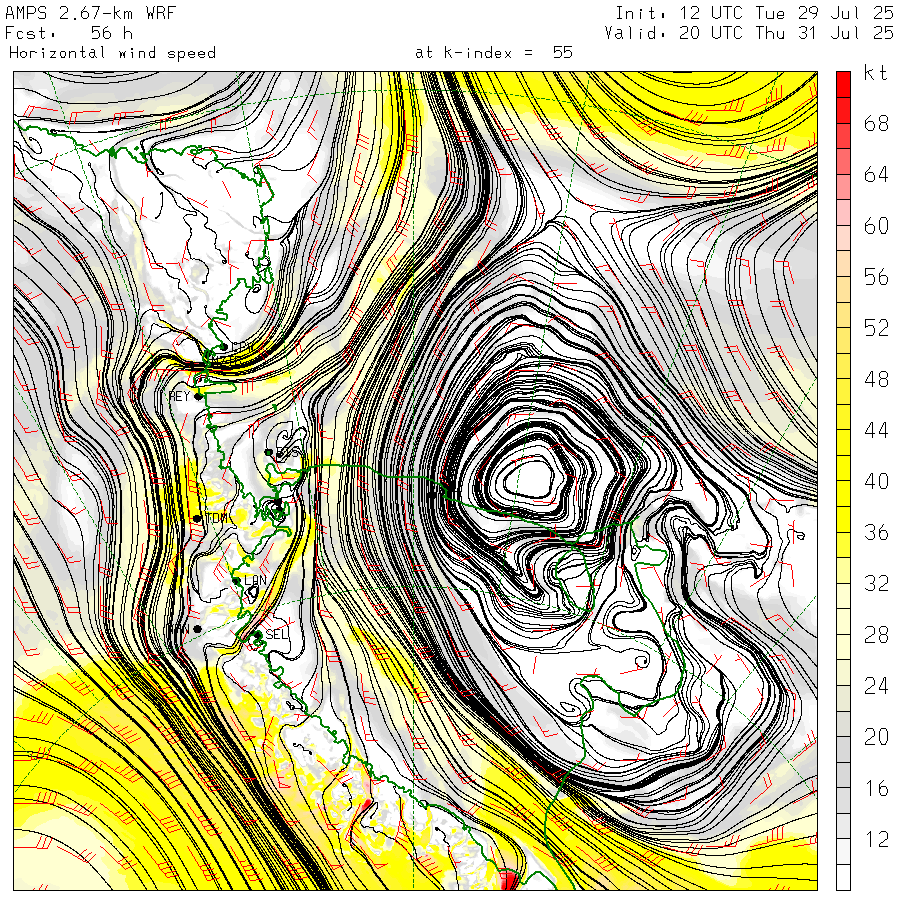This screenshot has height=900, width=900.
Task: Click the "Horizontal wind speed" label
Action: tap(112, 53)
